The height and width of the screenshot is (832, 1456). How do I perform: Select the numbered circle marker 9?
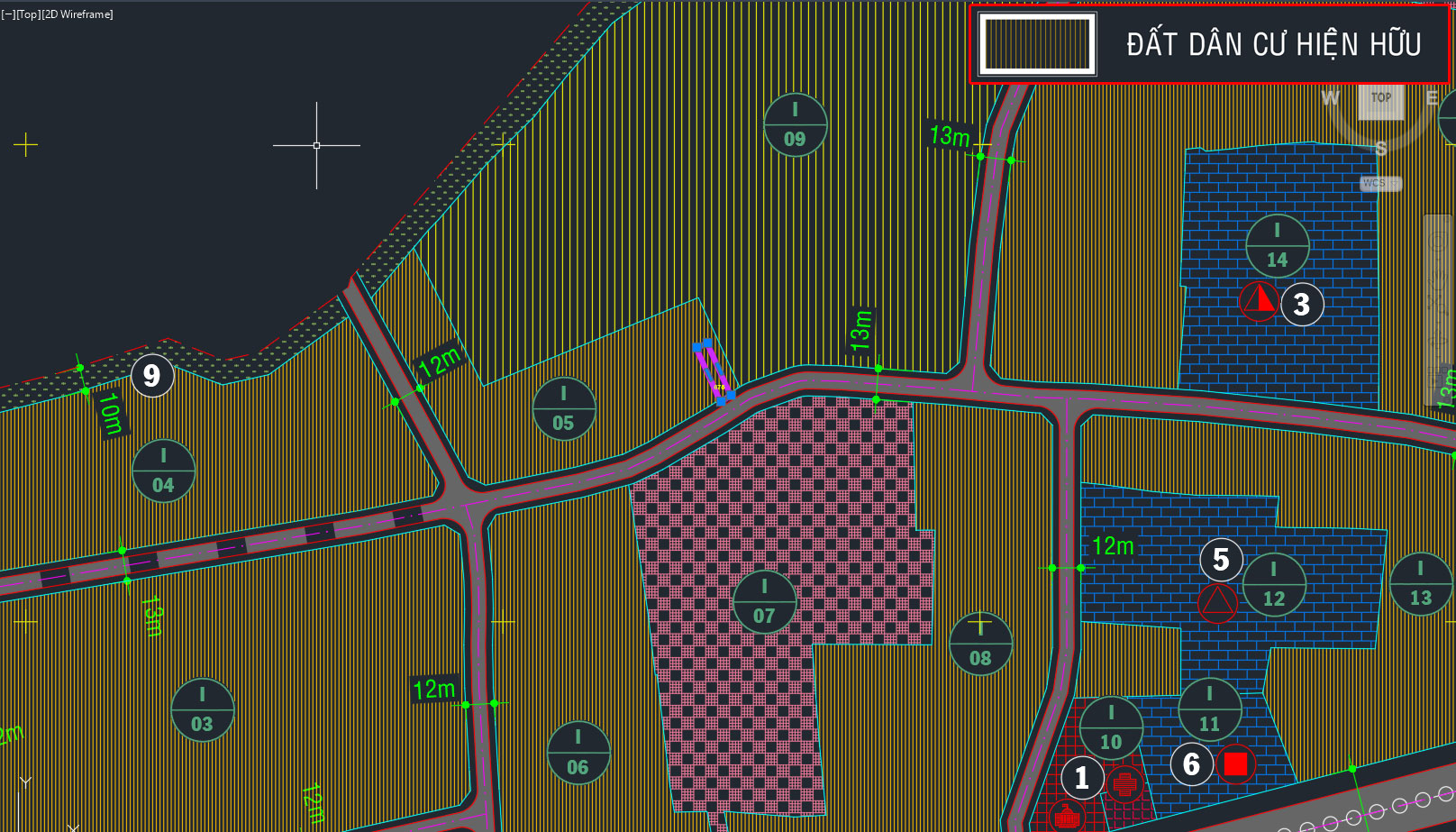pyautogui.click(x=151, y=376)
